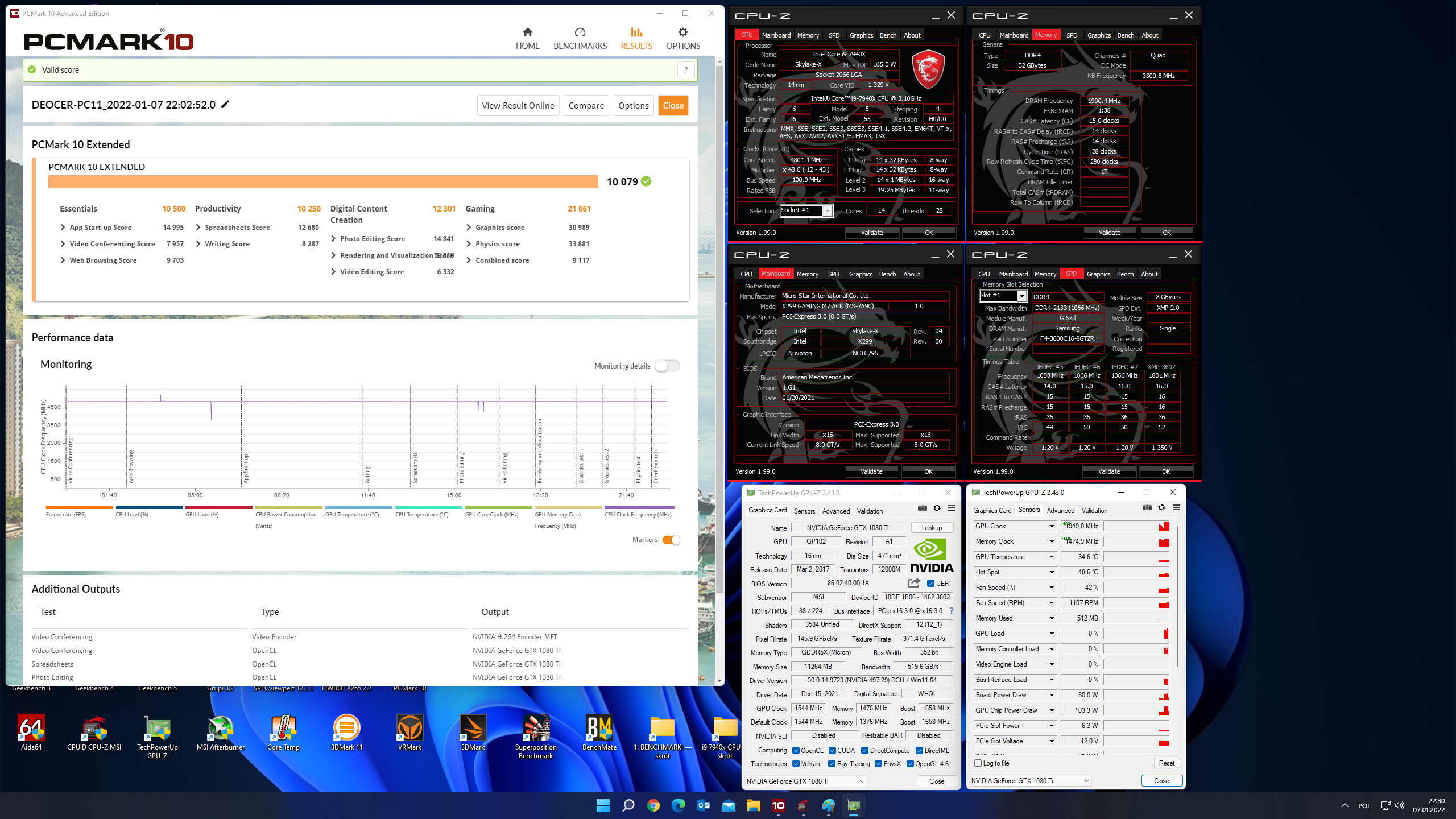Open OPTIONS gear icon in PCMark
The image size is (1456, 819).
click(682, 32)
